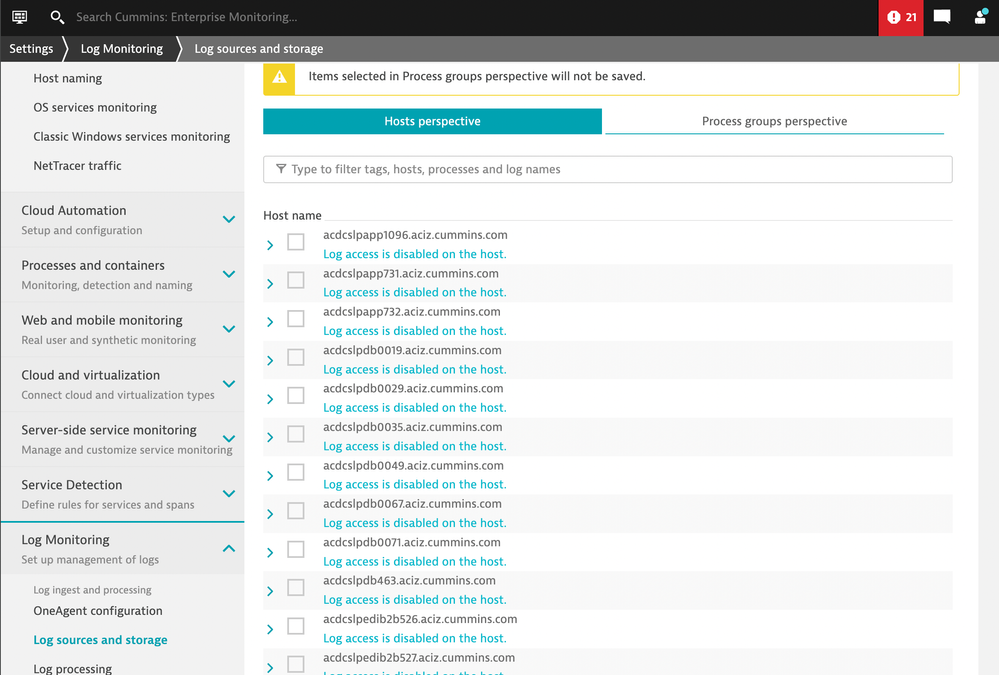999x675 pixels.
Task: Open the chat notifications icon
Action: coord(942,17)
